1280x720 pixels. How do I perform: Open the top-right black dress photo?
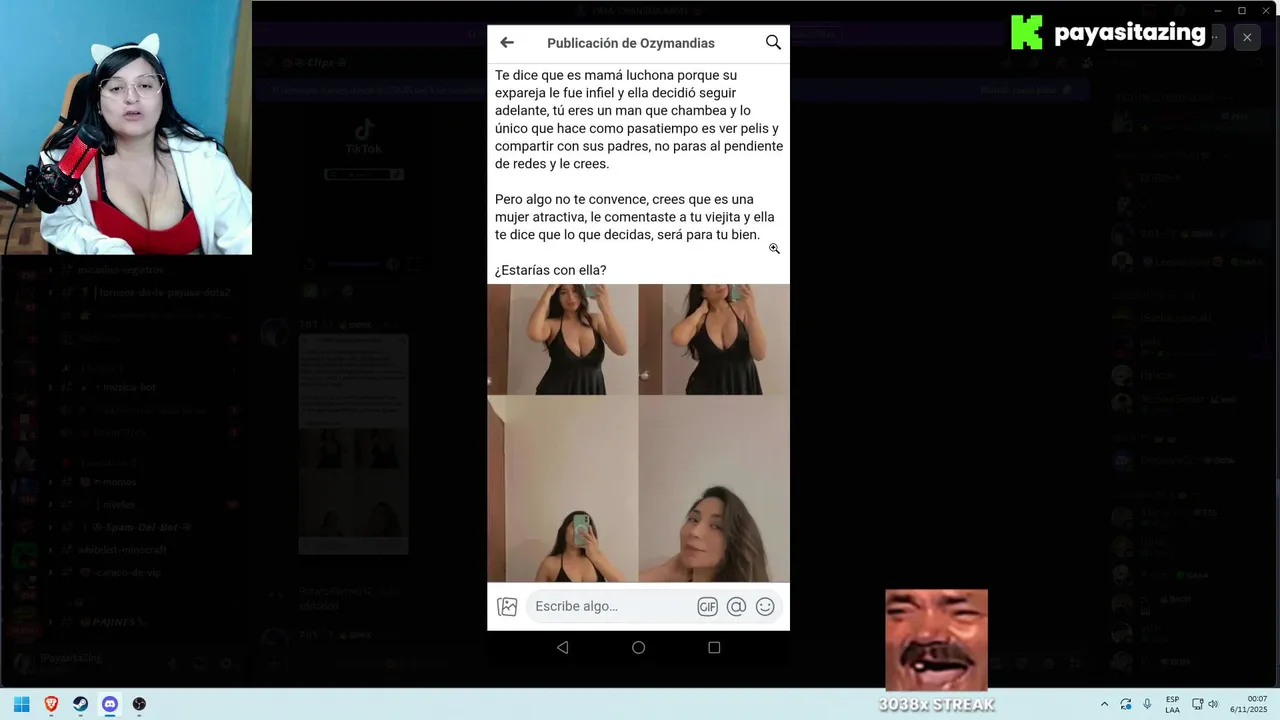(x=714, y=339)
